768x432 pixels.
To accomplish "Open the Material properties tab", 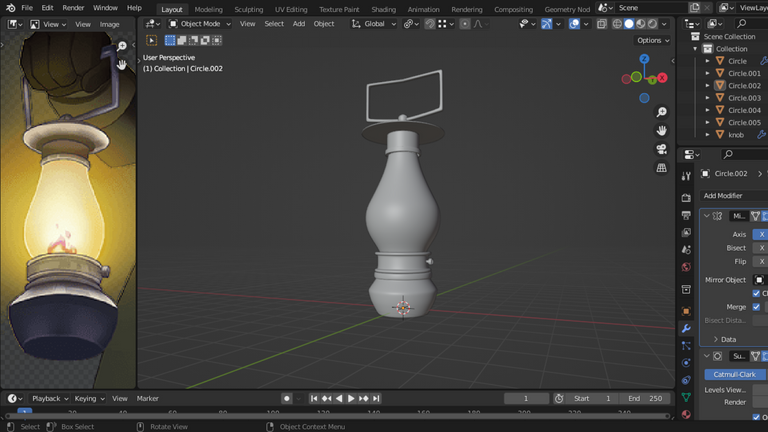I will click(x=686, y=414).
